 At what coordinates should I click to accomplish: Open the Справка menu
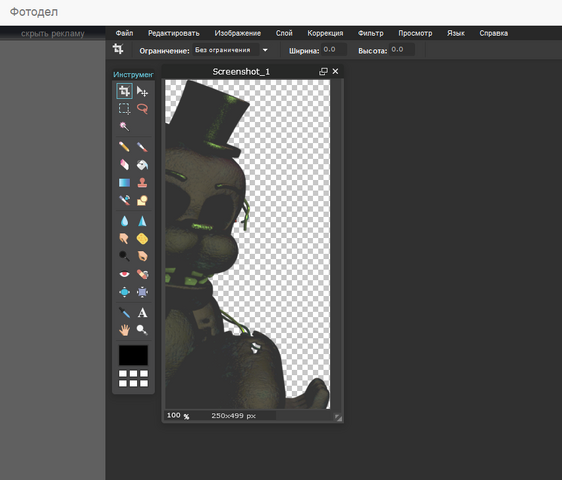click(494, 33)
